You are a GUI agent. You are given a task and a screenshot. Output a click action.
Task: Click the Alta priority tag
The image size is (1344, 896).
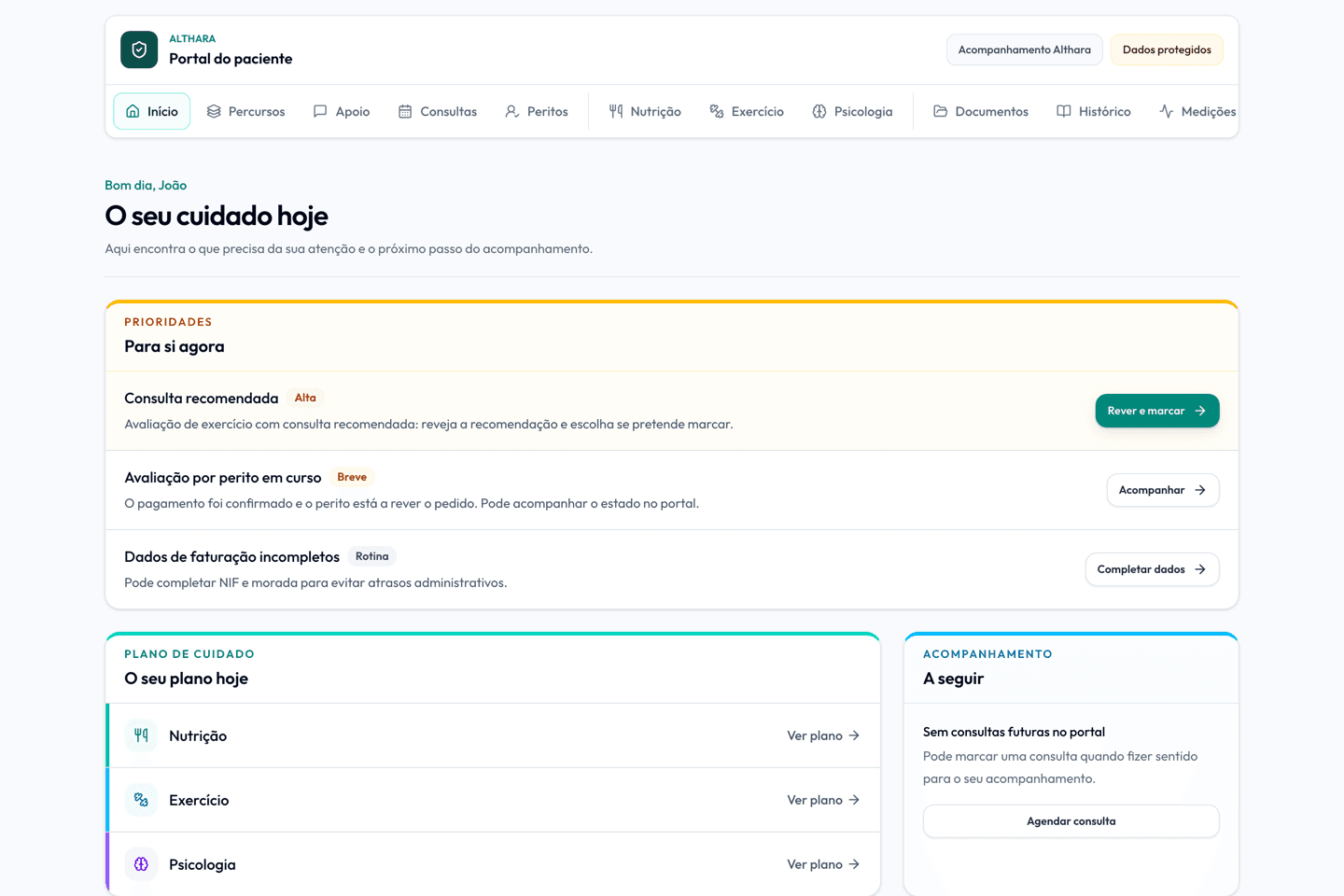pyautogui.click(x=305, y=398)
